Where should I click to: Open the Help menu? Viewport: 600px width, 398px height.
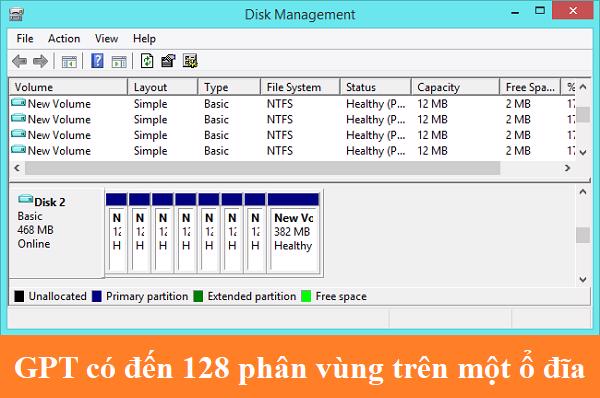click(144, 39)
